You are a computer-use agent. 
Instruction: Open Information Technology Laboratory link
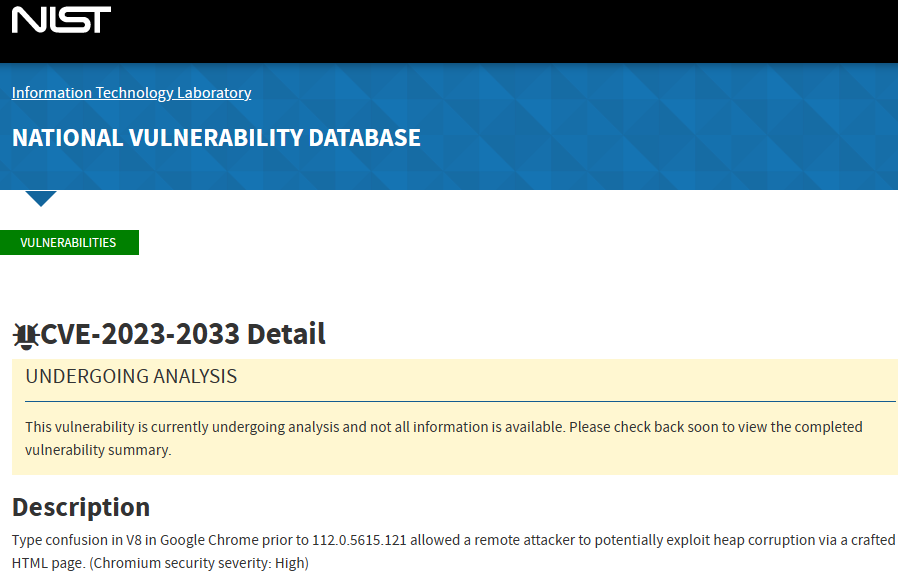pyautogui.click(x=131, y=93)
